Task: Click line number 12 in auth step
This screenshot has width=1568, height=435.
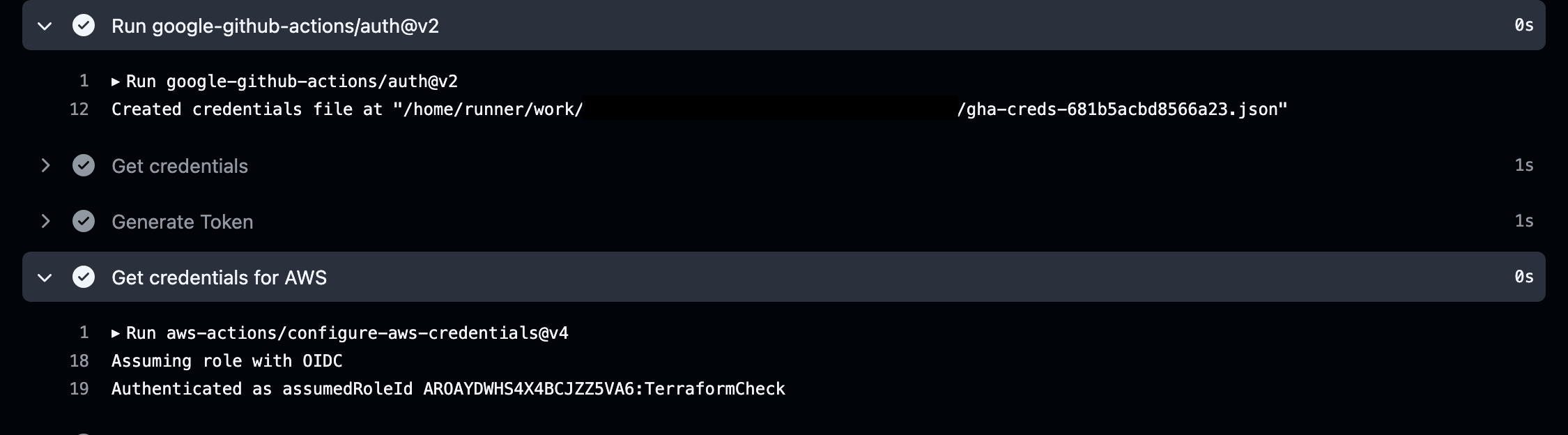Action: [79, 109]
